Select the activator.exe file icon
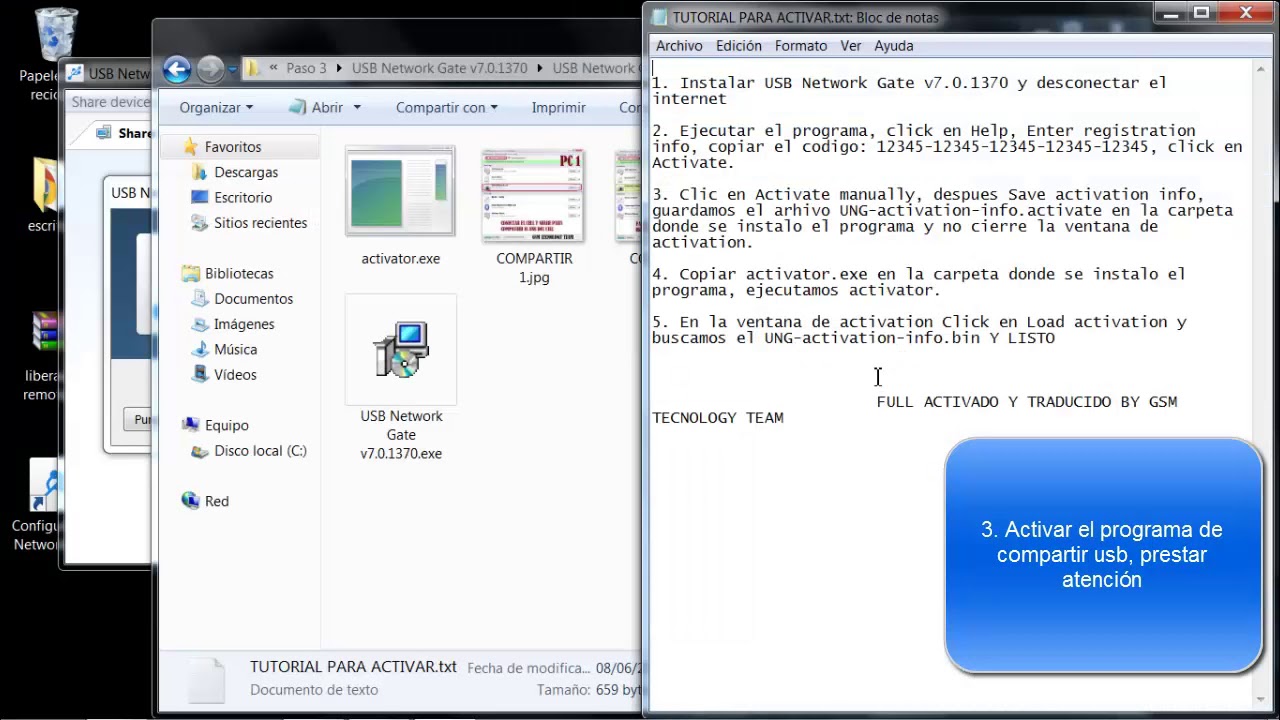 [400, 192]
